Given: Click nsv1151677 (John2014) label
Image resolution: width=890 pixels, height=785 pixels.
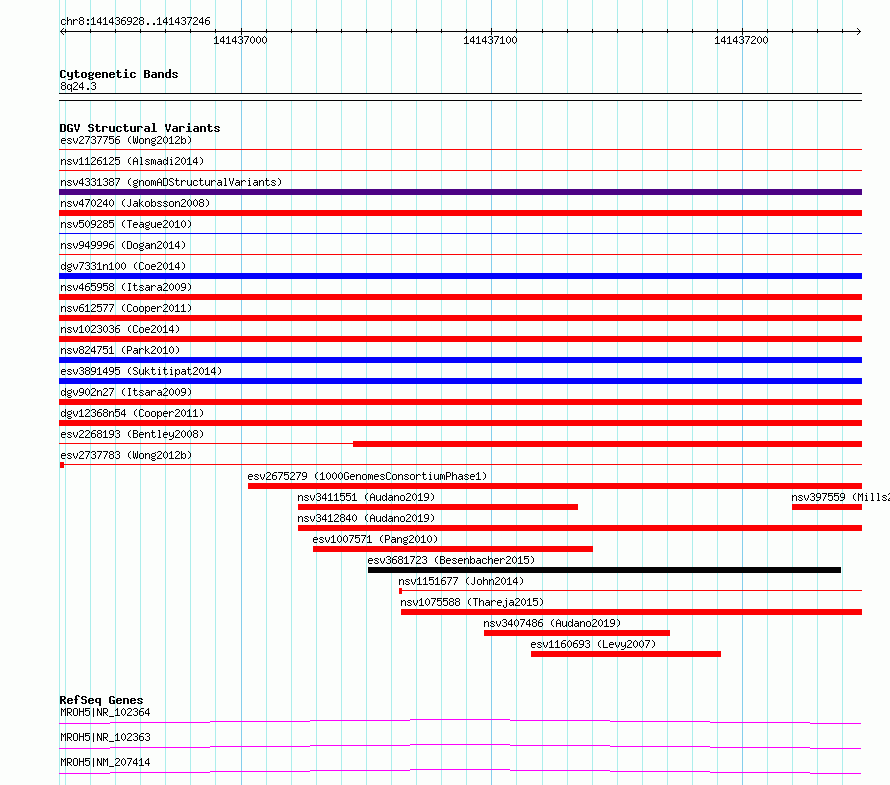Looking at the screenshot, I should [x=461, y=581].
